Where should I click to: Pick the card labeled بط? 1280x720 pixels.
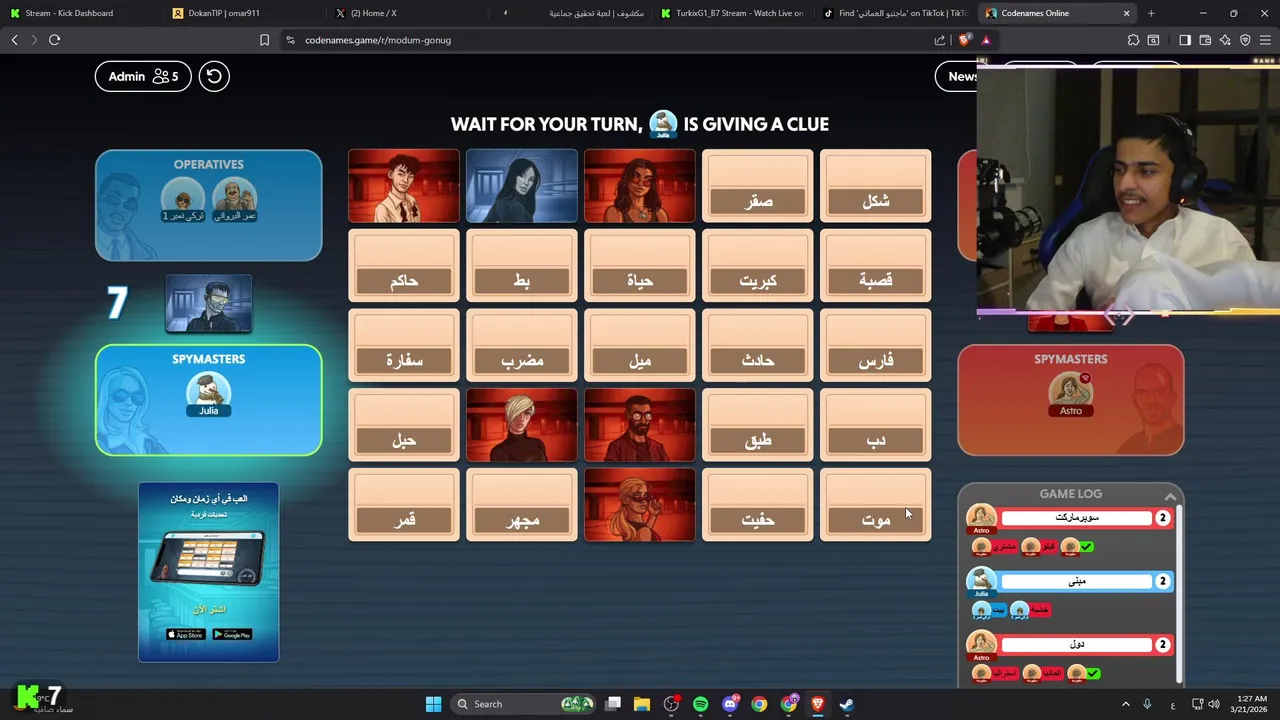[x=521, y=266]
